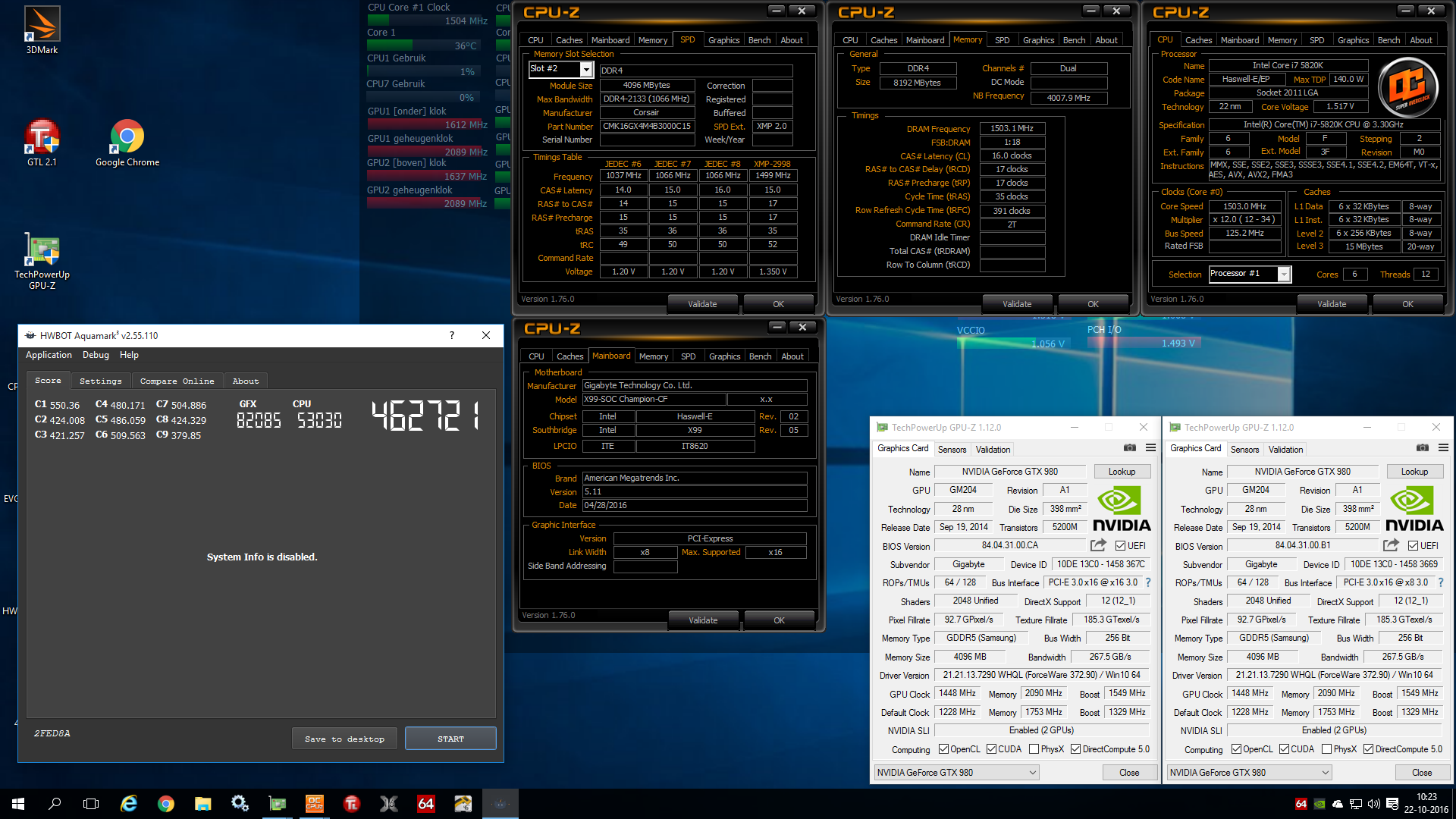This screenshot has width=1456, height=819.
Task: Click the Save to desktop button
Action: [x=344, y=739]
